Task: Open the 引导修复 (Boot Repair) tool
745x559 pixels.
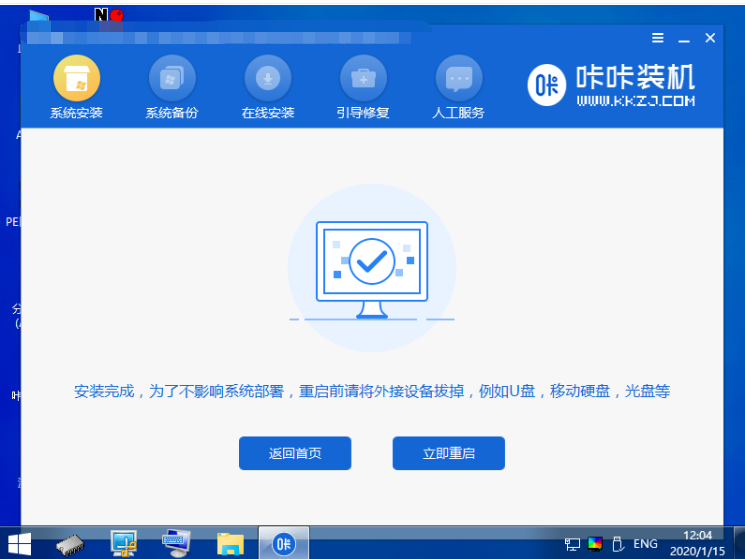Action: pyautogui.click(x=363, y=78)
